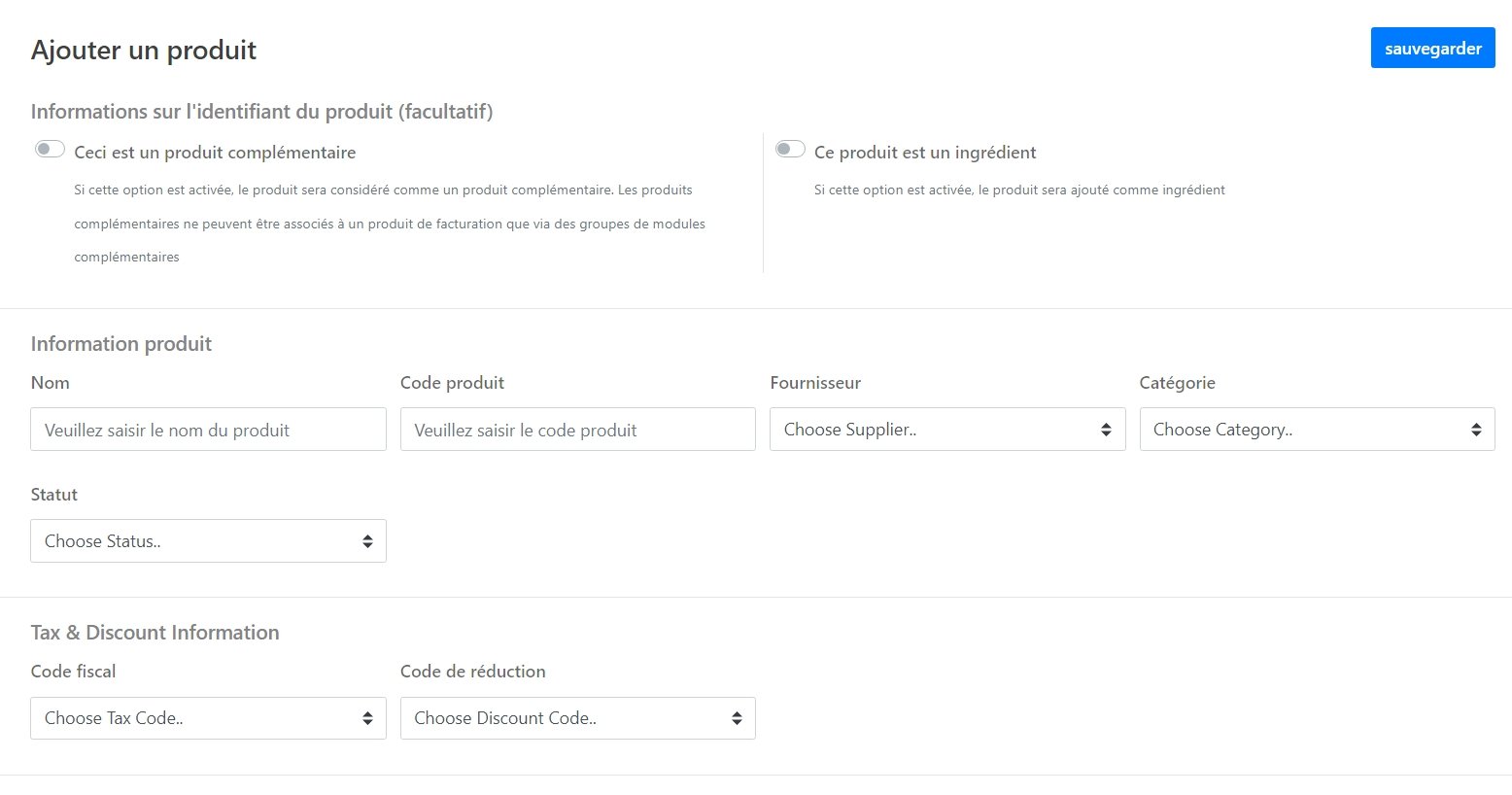Click the 'Information produit' section heading
This screenshot has height=795, width=1512.
[x=120, y=344]
